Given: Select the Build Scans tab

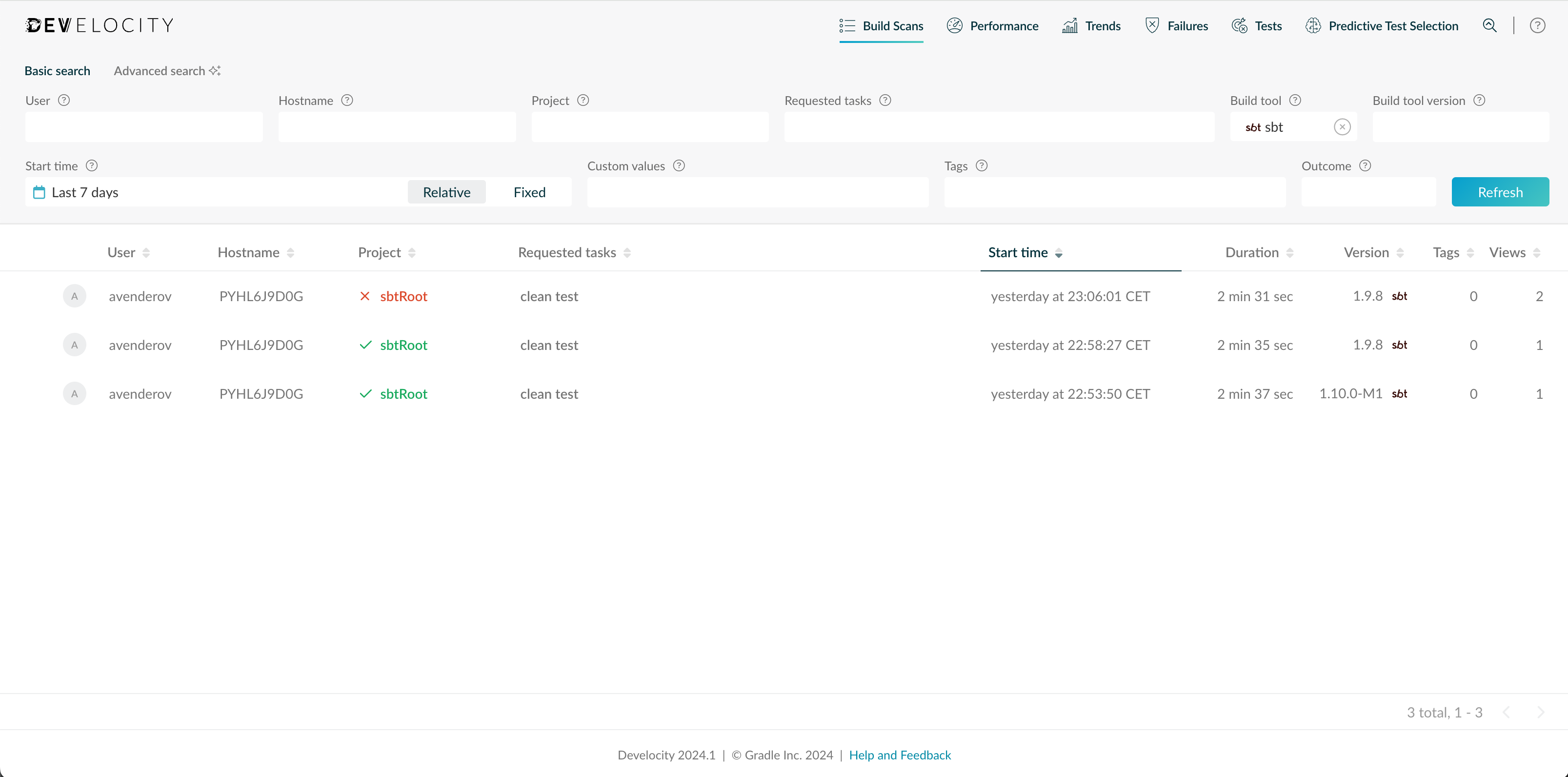Looking at the screenshot, I should (882, 26).
